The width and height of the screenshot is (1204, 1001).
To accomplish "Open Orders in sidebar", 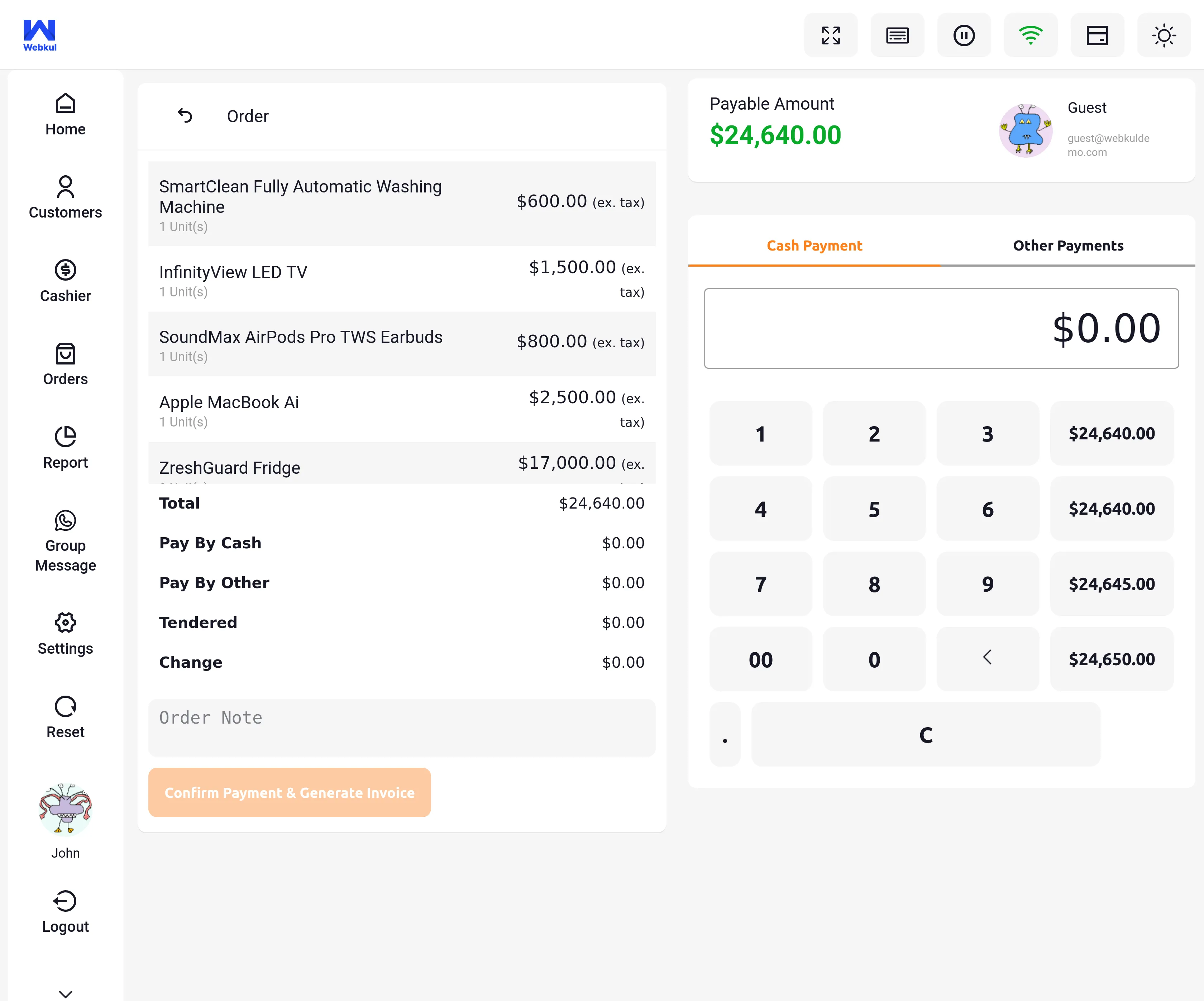I will [x=65, y=364].
